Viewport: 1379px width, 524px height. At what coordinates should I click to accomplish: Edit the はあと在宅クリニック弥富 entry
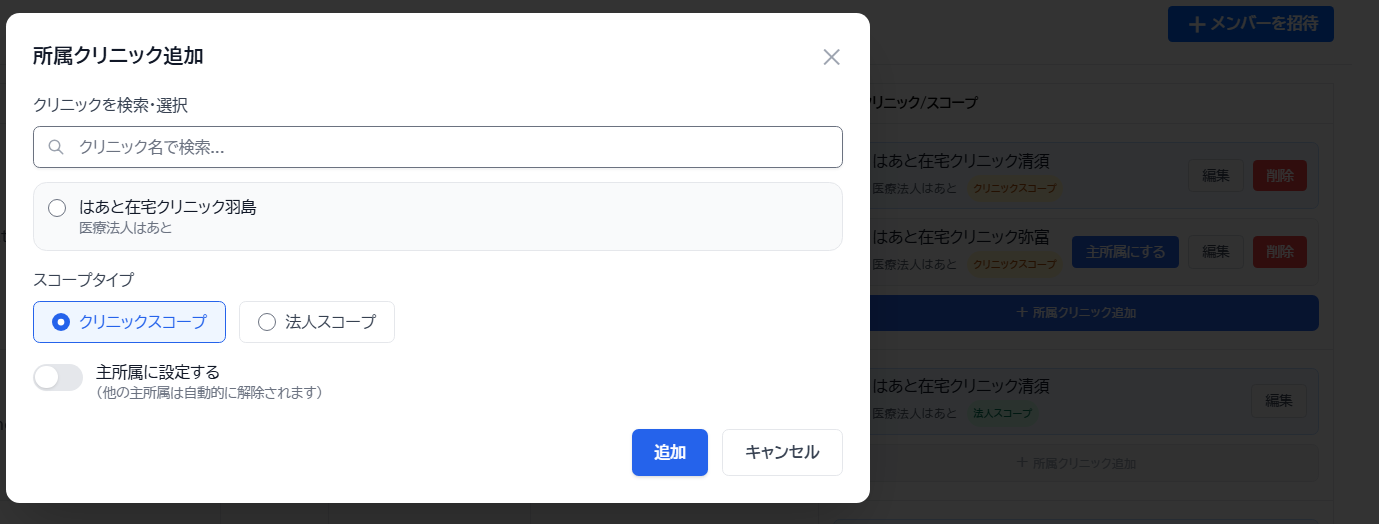point(1215,252)
